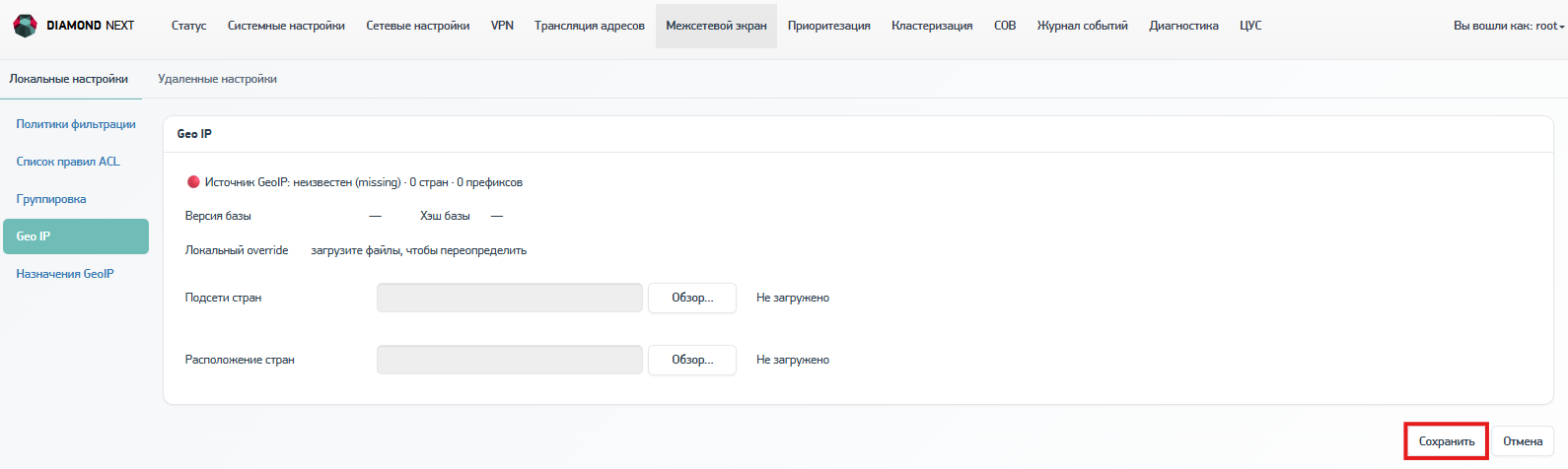Click the Подсети стран label
This screenshot has width=1568, height=469.
[x=223, y=298]
